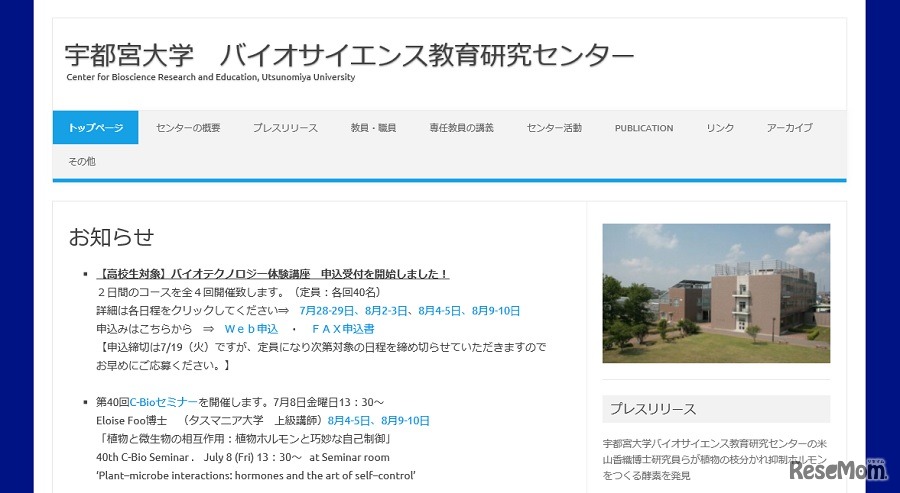Click the プレスリリース sidebar heading

(x=716, y=409)
